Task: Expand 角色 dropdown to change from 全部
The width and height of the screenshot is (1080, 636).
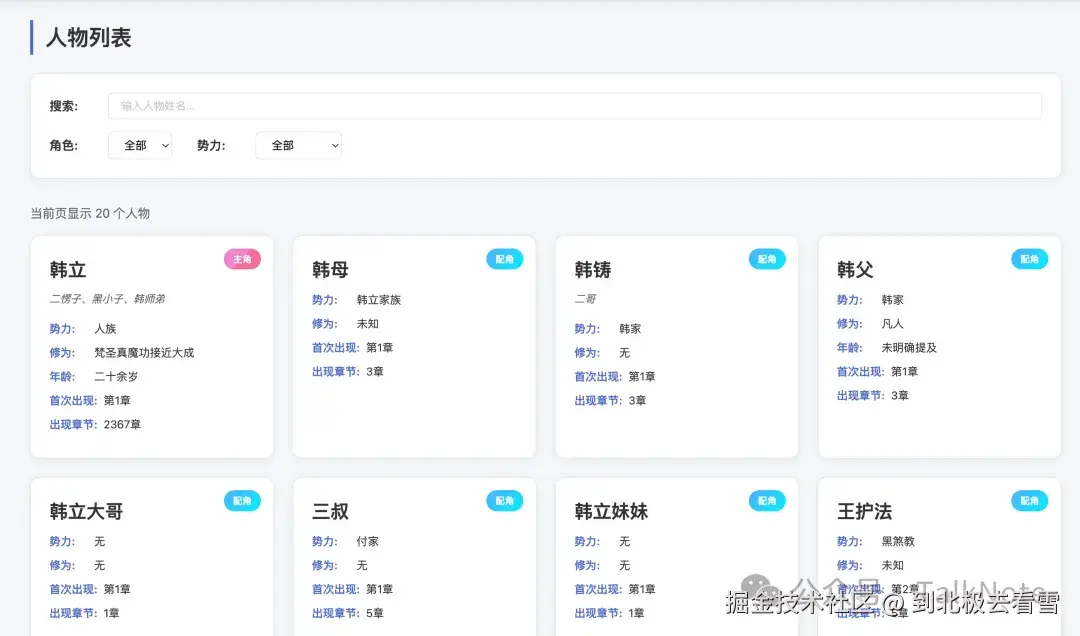Action: [x=139, y=145]
